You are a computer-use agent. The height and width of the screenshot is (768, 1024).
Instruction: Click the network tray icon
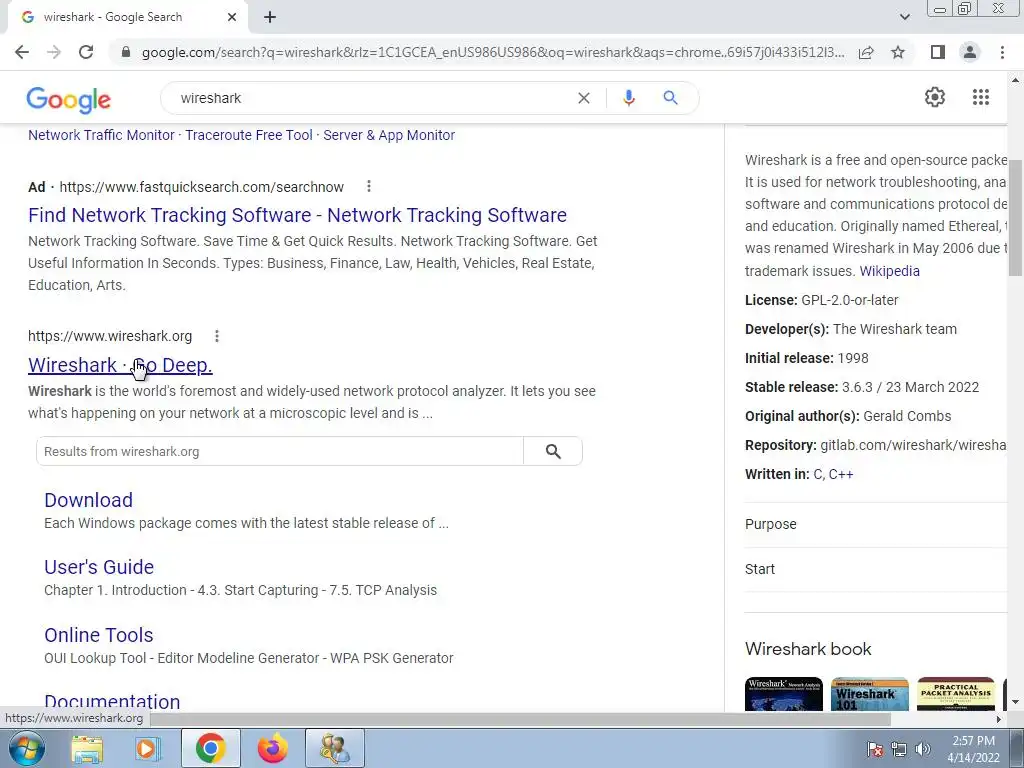pyautogui.click(x=899, y=749)
